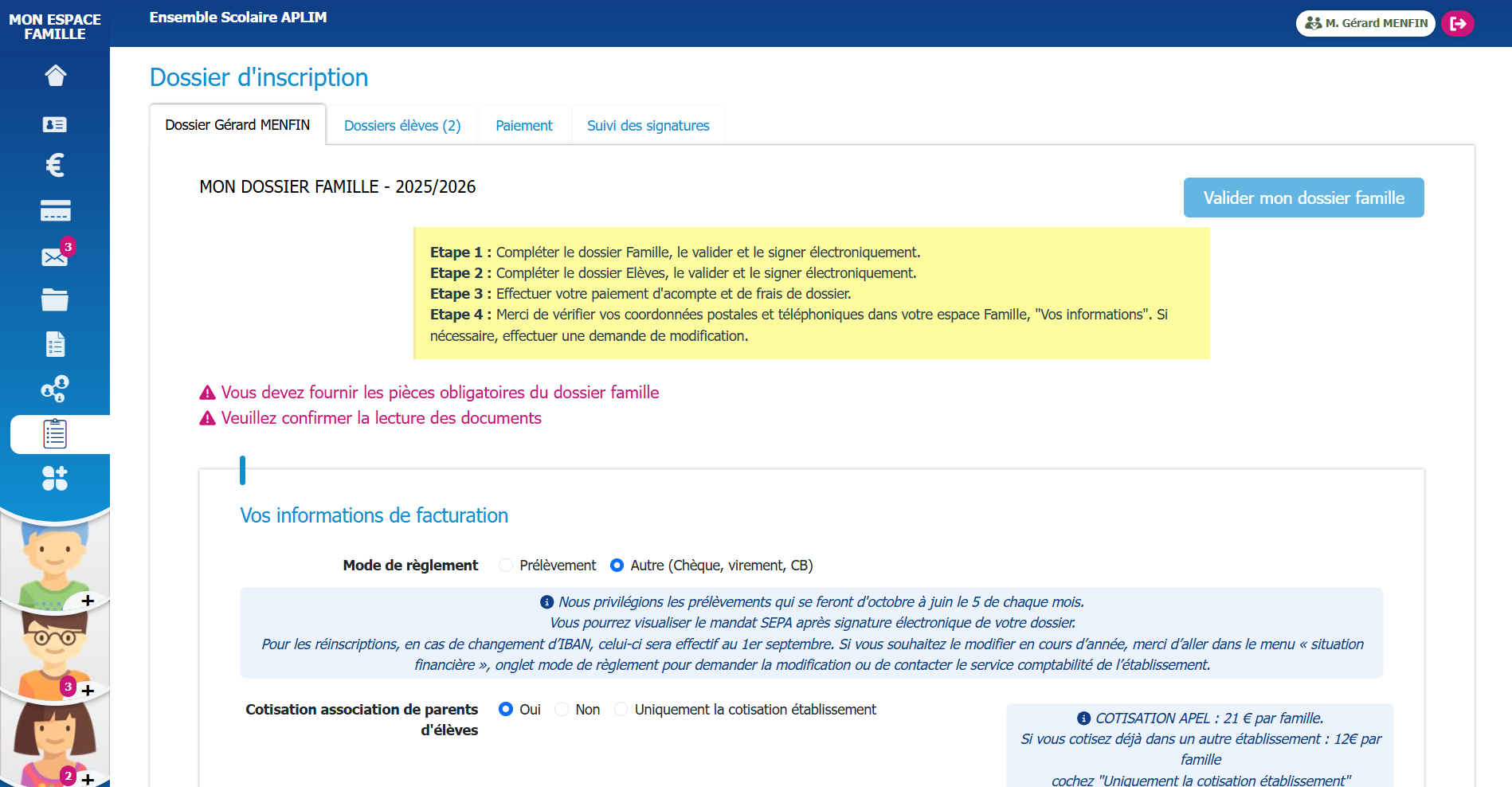
Task: Select the active clipboard registration icon
Action: [x=55, y=434]
